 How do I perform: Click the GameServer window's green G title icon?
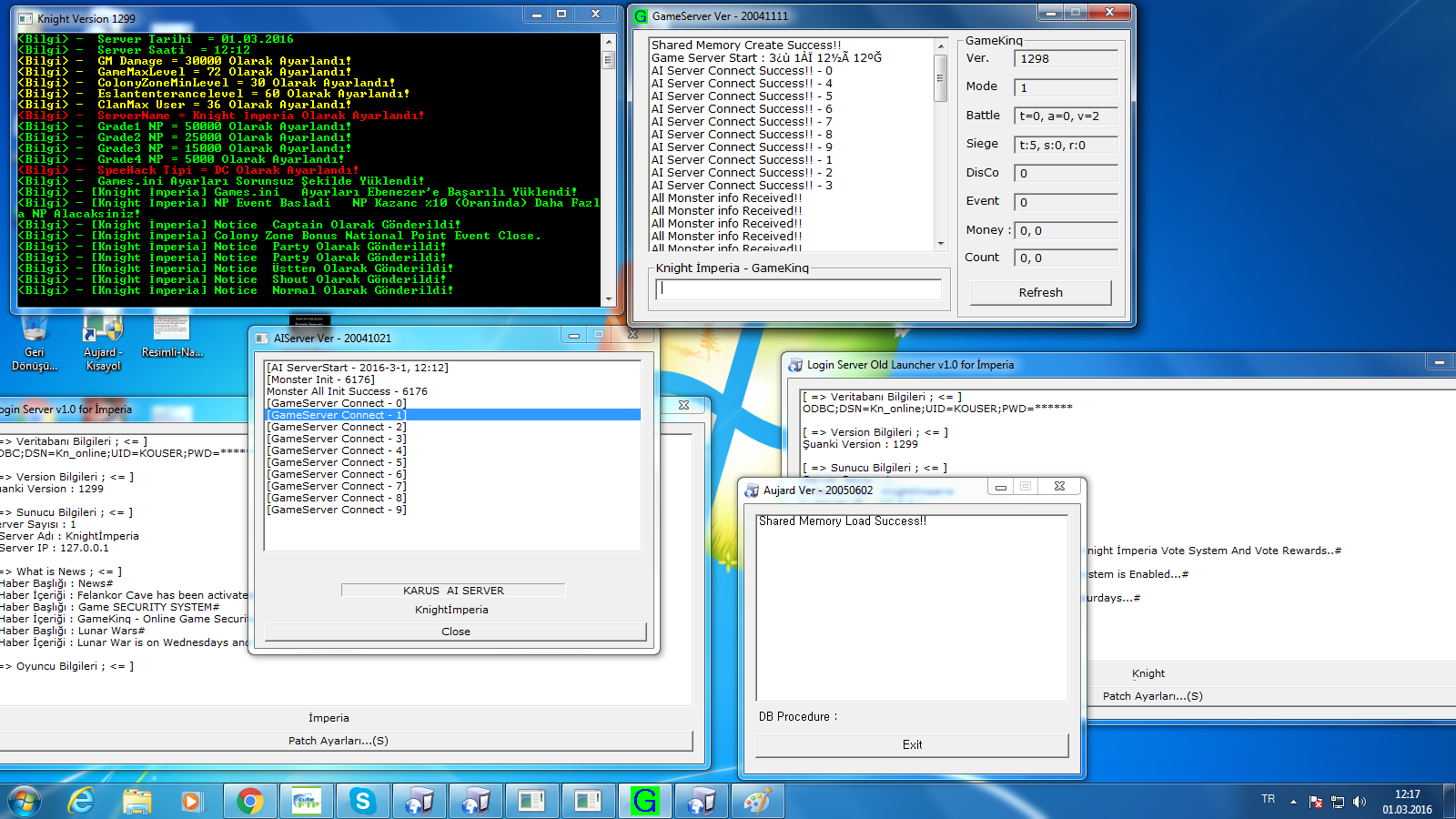641,15
